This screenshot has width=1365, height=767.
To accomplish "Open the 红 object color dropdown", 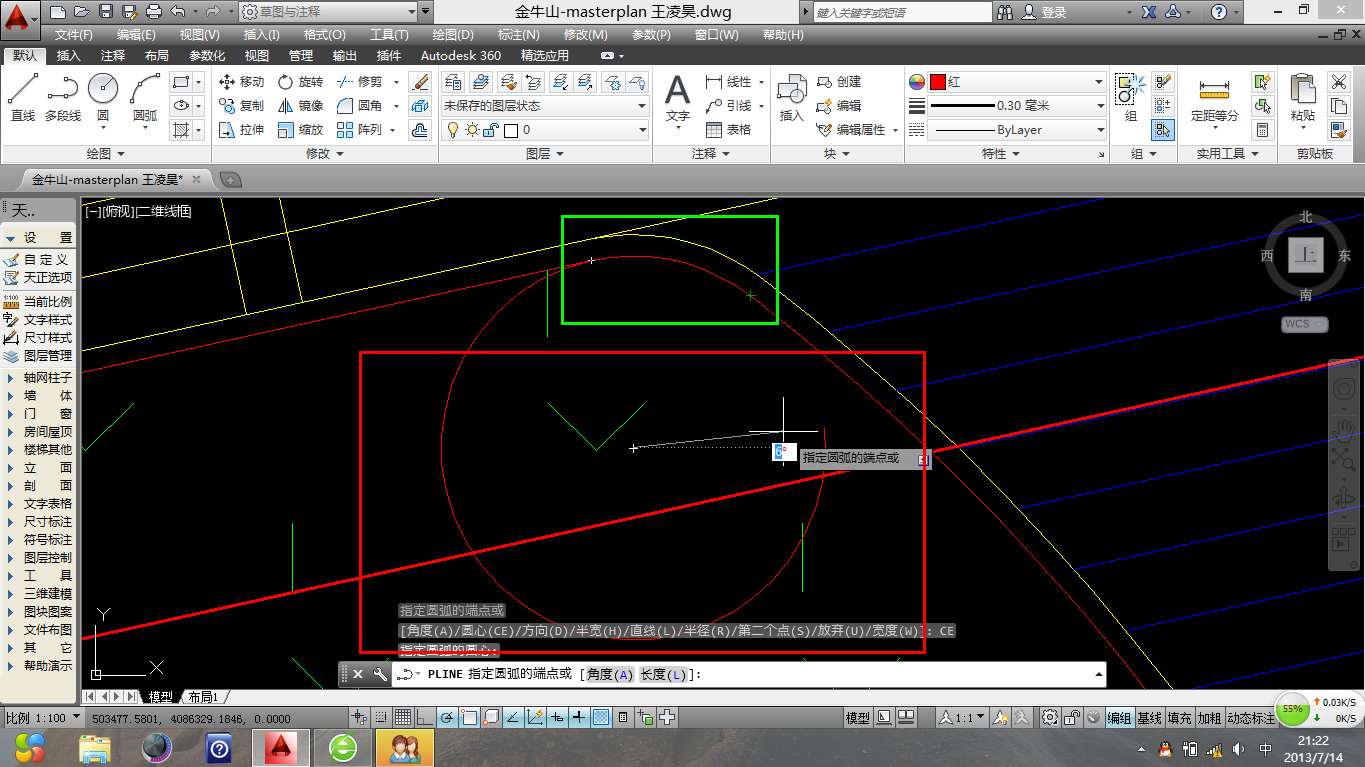I will coord(1017,82).
